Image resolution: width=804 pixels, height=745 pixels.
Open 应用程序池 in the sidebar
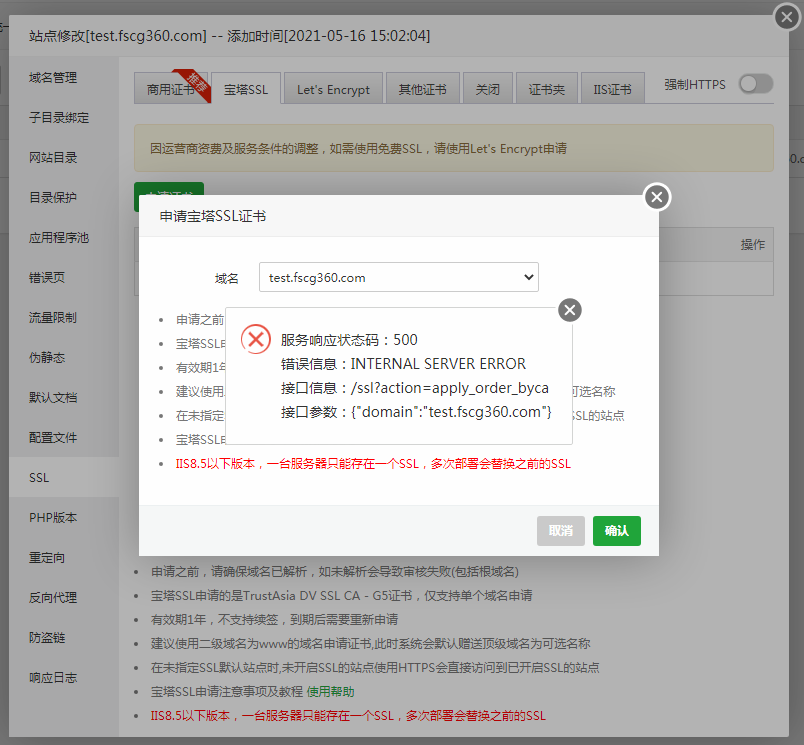[64, 237]
